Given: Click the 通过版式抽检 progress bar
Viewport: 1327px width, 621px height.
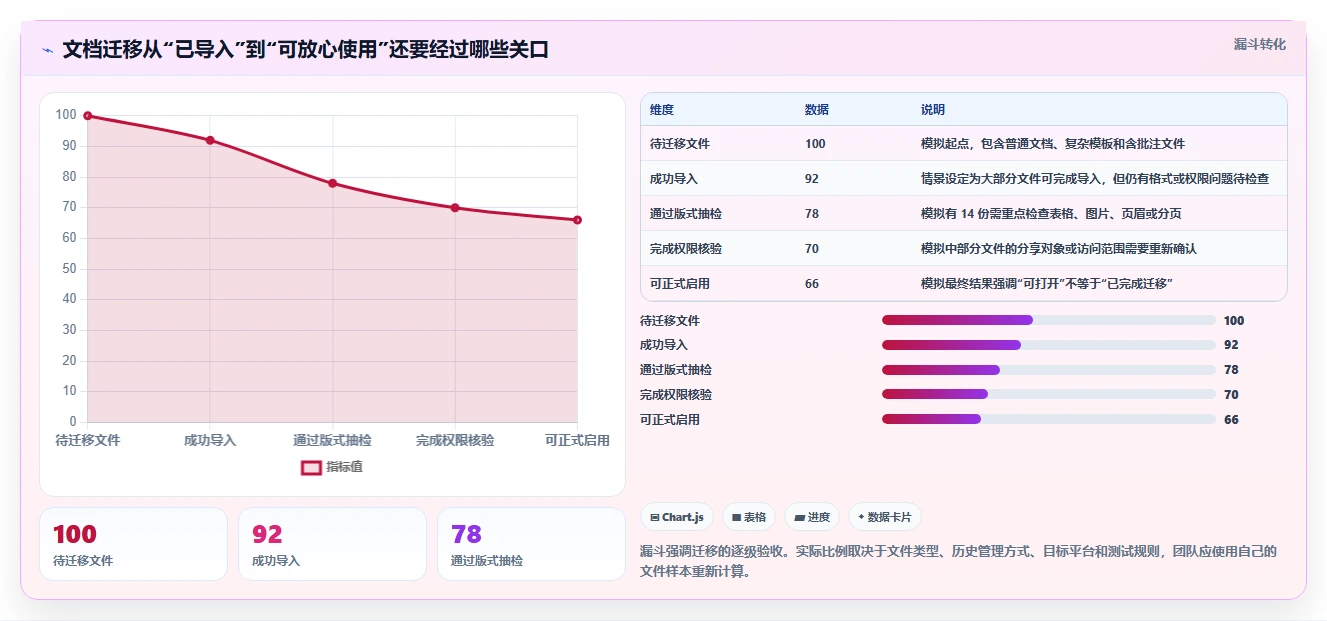Looking at the screenshot, I should tap(1049, 370).
